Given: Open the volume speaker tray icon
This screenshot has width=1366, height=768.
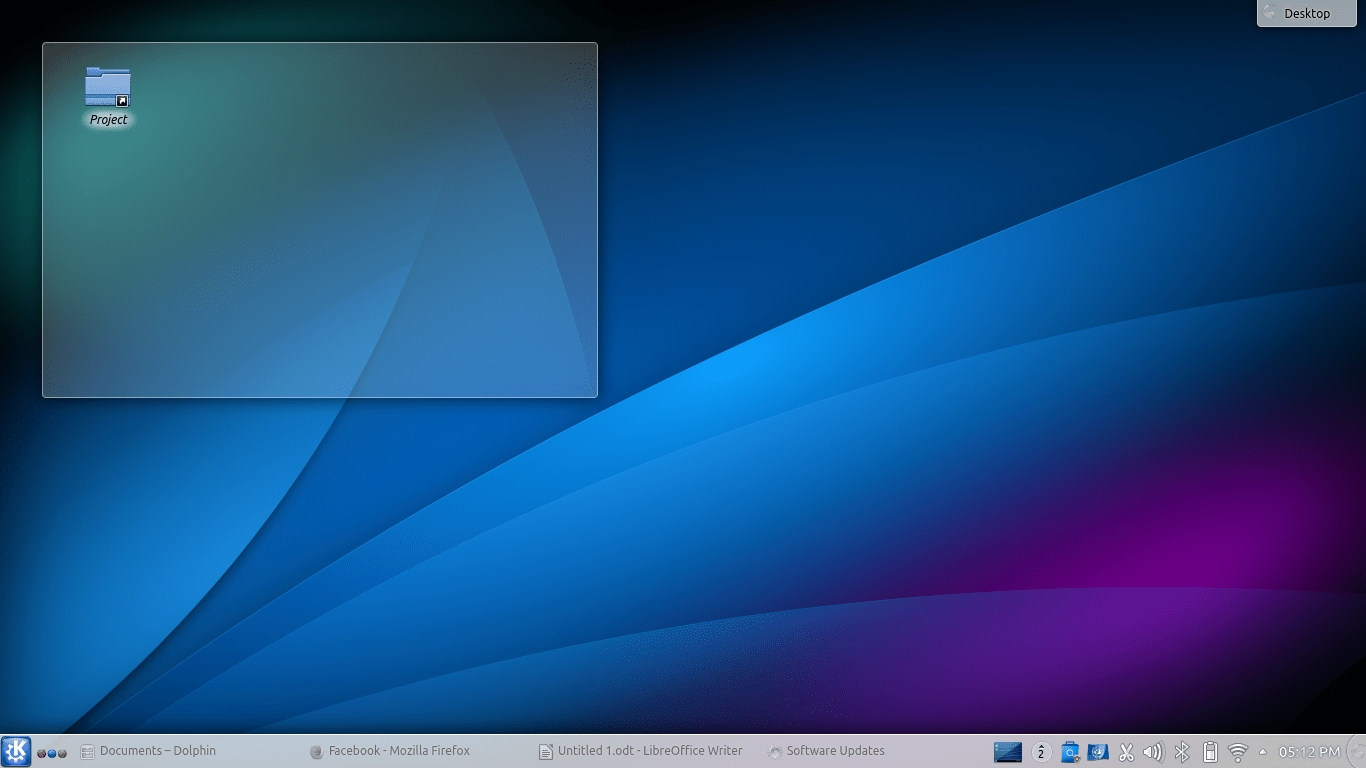Looking at the screenshot, I should tap(1153, 752).
